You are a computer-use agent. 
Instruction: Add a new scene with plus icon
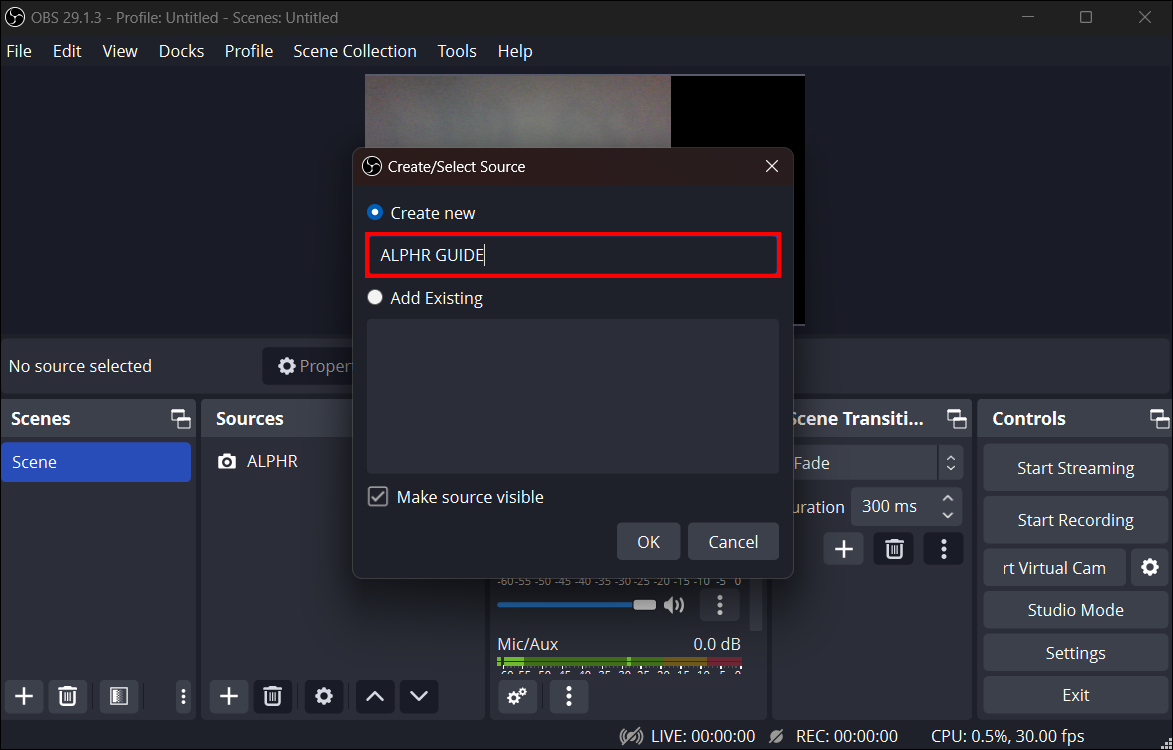pos(24,696)
